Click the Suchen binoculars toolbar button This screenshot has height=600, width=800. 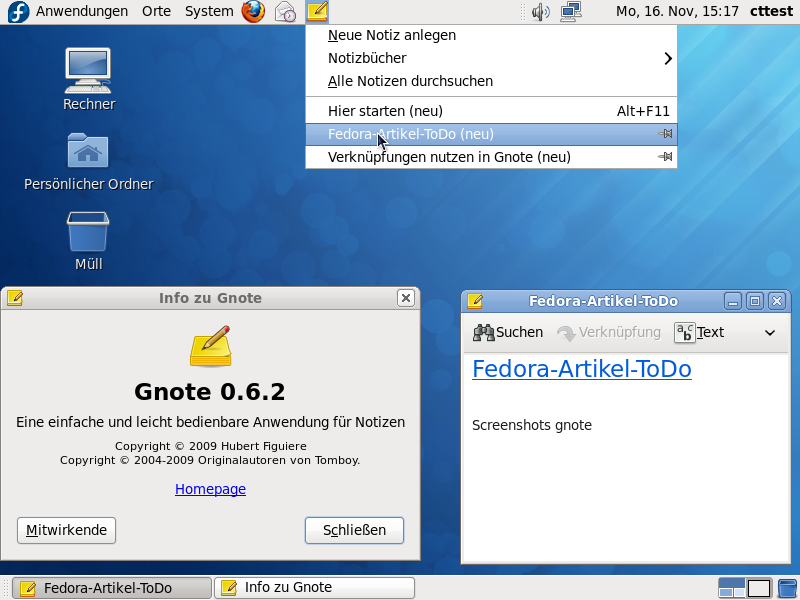(508, 332)
